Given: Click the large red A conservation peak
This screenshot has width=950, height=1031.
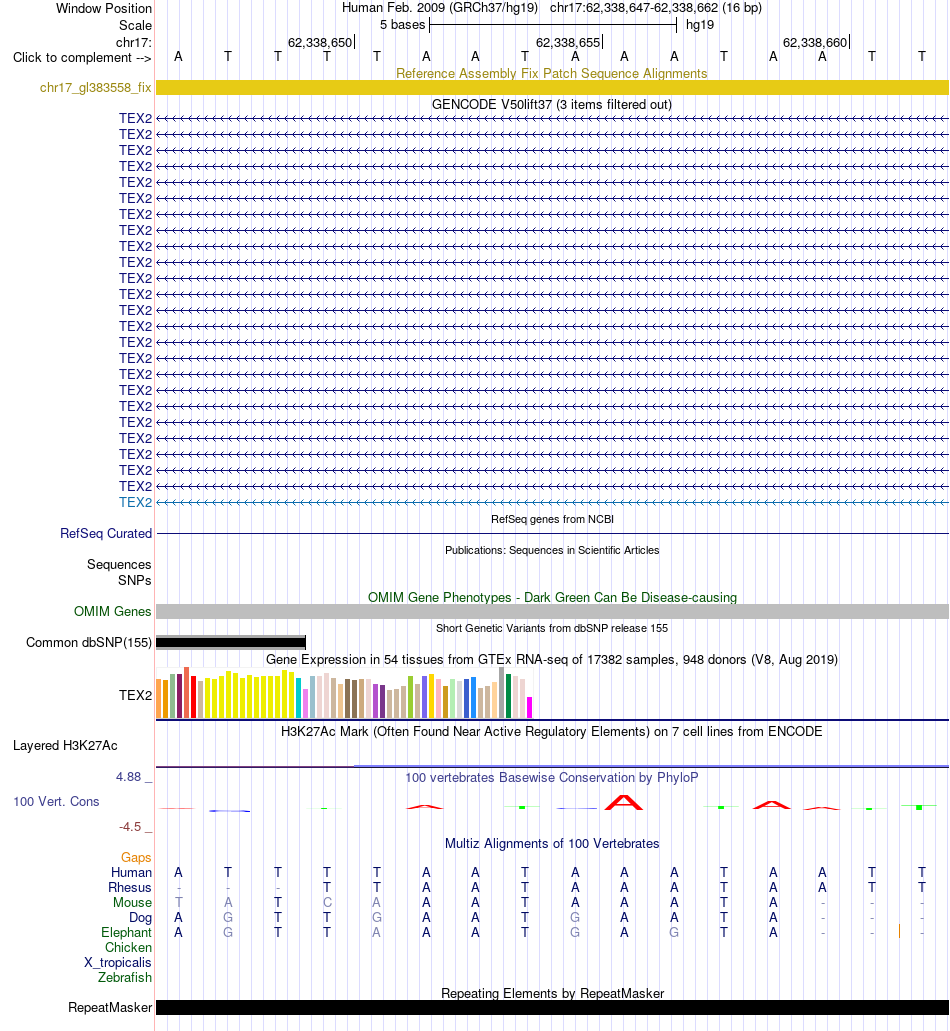Looking at the screenshot, I should tap(623, 802).
